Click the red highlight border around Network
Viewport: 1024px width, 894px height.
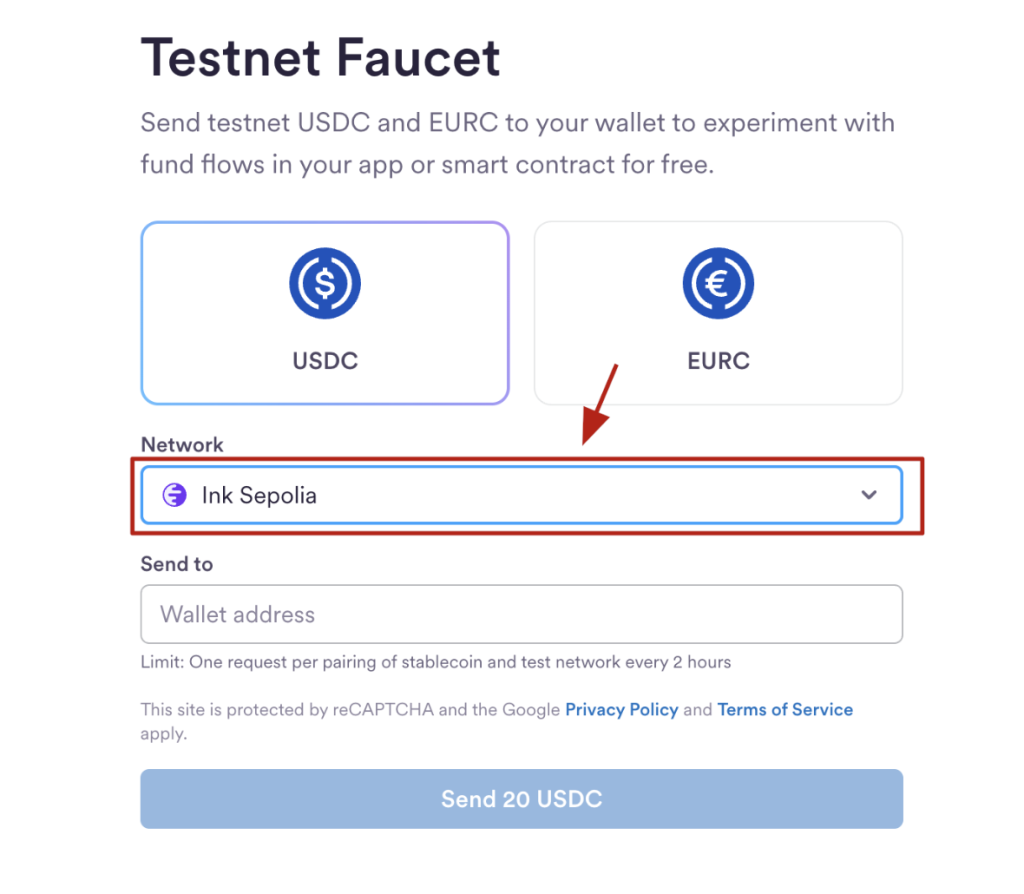(x=921, y=495)
